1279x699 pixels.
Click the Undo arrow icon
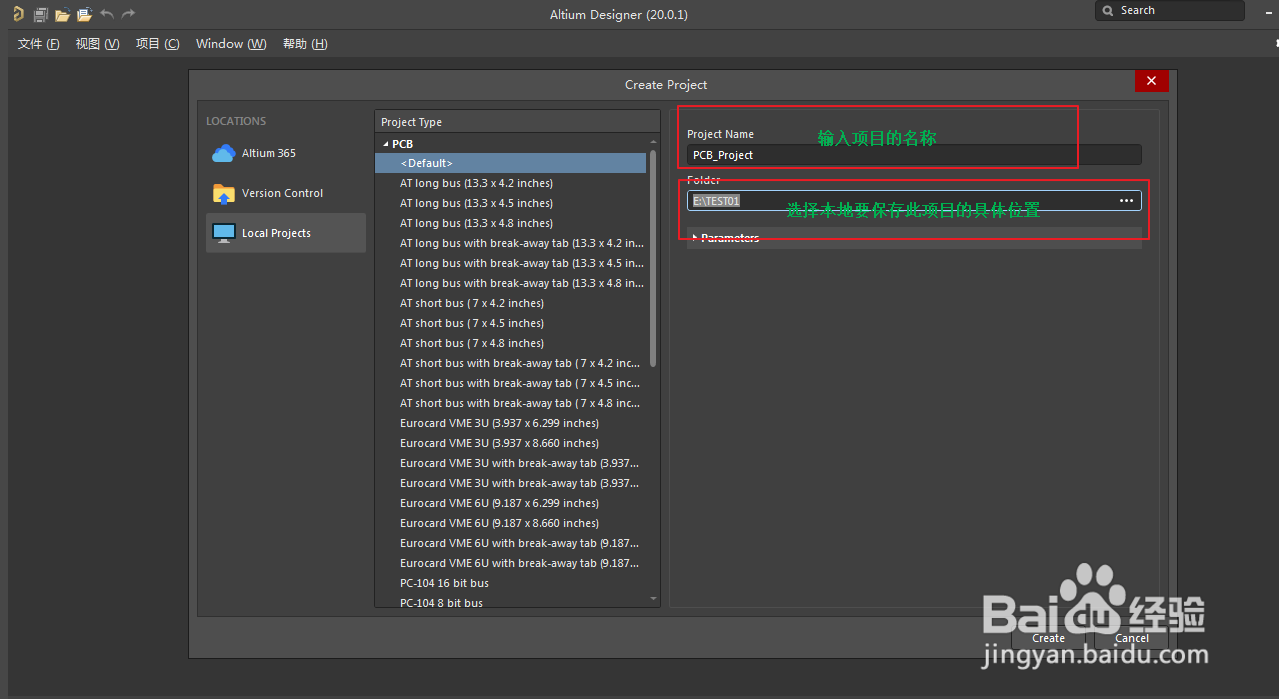tap(107, 14)
